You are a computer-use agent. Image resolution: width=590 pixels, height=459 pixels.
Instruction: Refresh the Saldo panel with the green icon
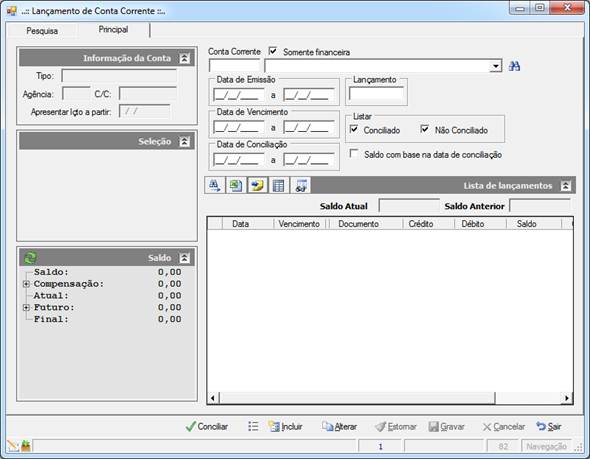(30, 258)
